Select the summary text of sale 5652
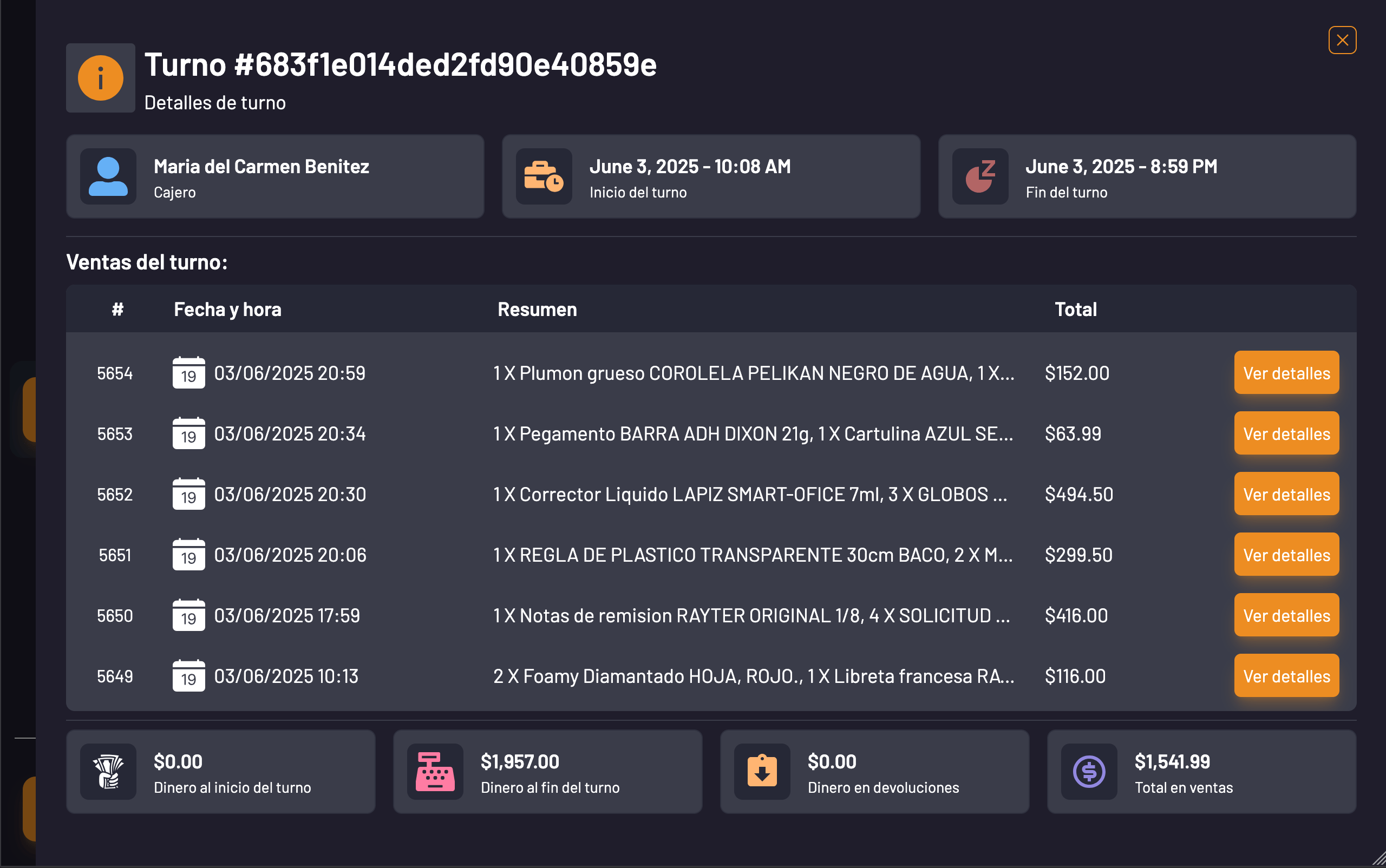This screenshot has height=868, width=1386. 753,494
